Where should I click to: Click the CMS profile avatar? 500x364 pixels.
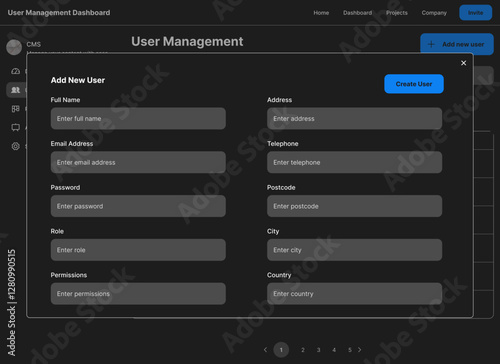[x=14, y=47]
